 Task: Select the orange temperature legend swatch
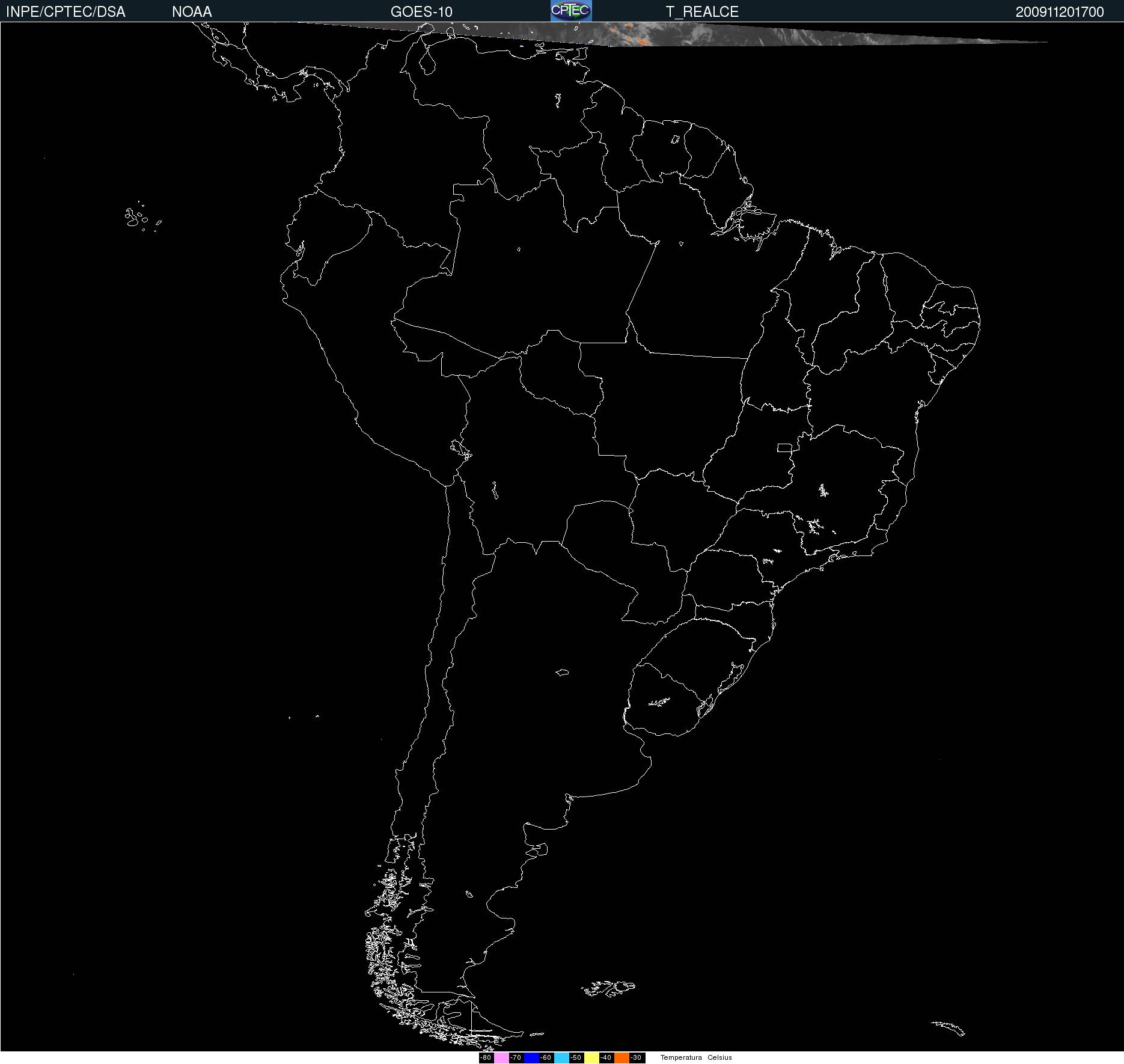tap(622, 1057)
